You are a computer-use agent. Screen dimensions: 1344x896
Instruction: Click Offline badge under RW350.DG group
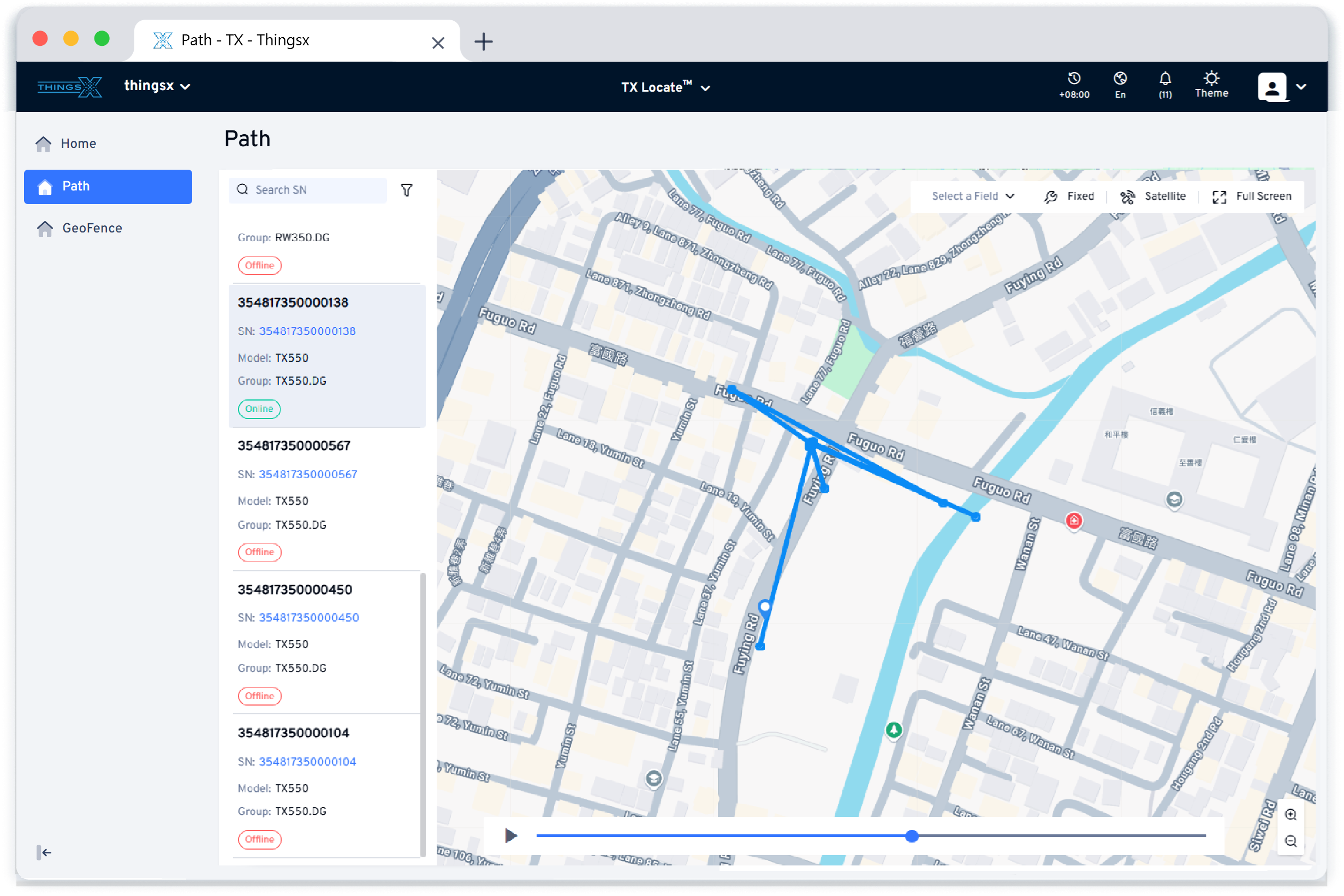(259, 265)
